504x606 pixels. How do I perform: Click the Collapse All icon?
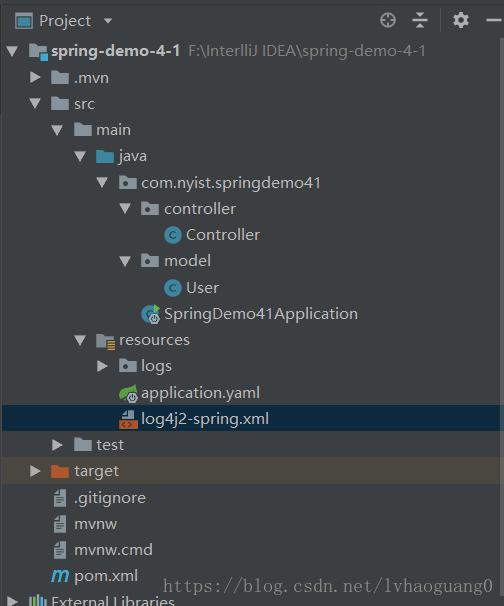click(x=420, y=20)
